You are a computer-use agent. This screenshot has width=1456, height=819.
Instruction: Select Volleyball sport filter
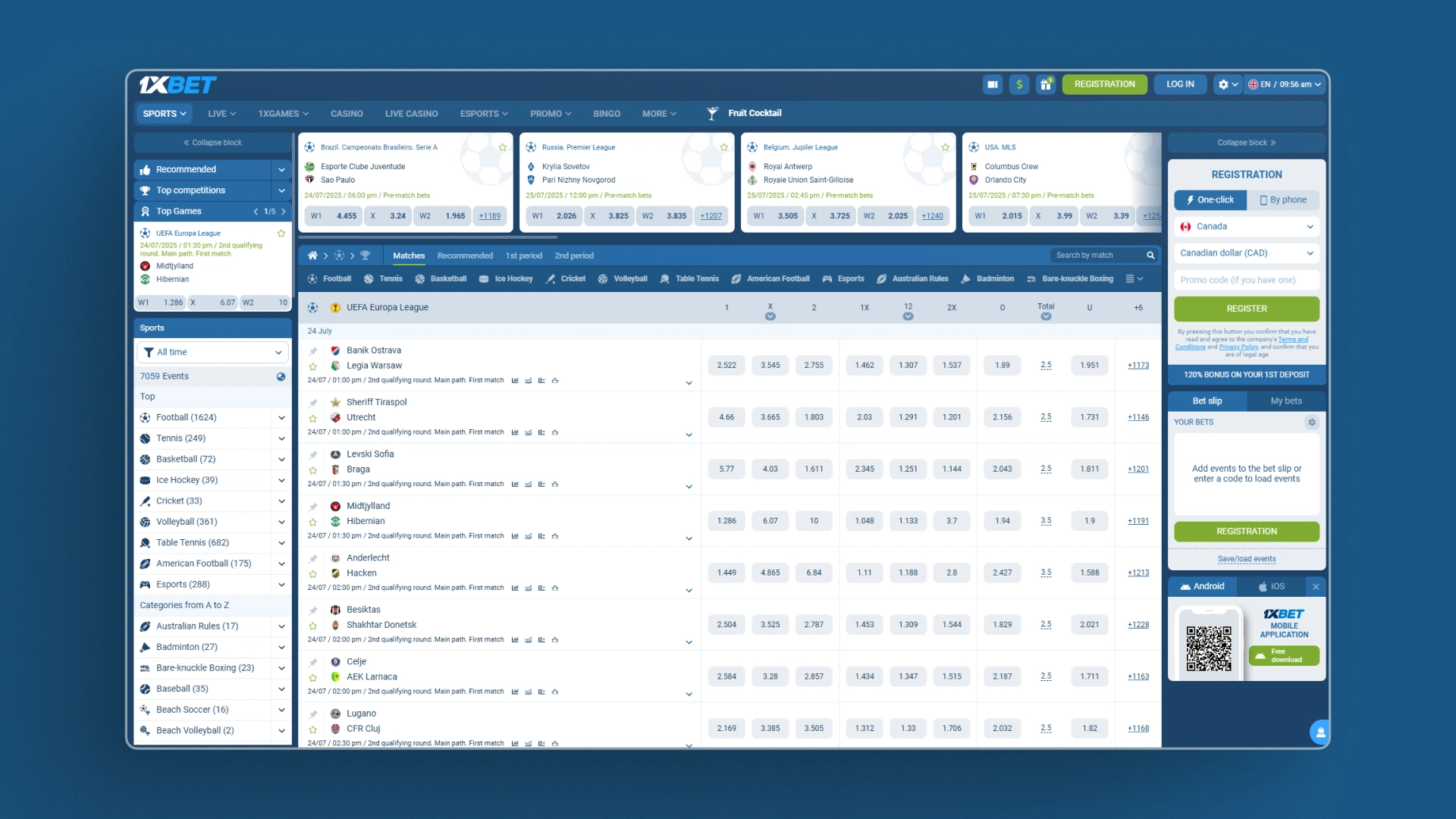tap(623, 279)
